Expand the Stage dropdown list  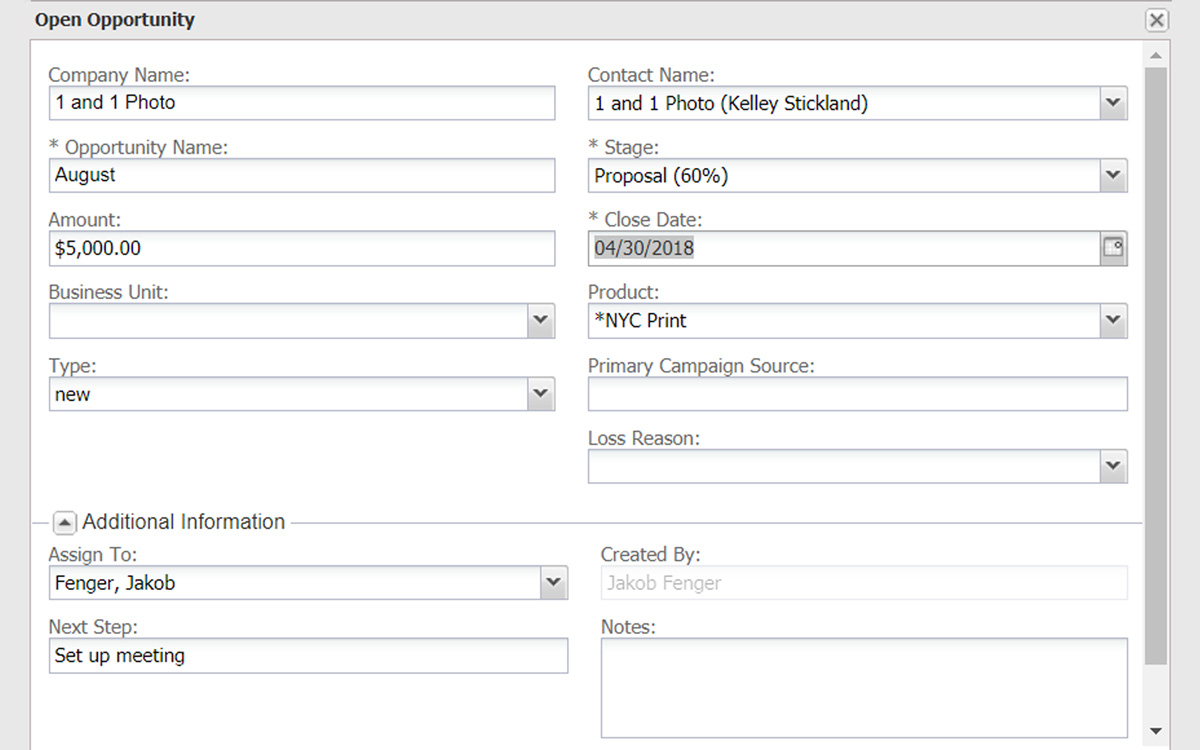[1113, 176]
